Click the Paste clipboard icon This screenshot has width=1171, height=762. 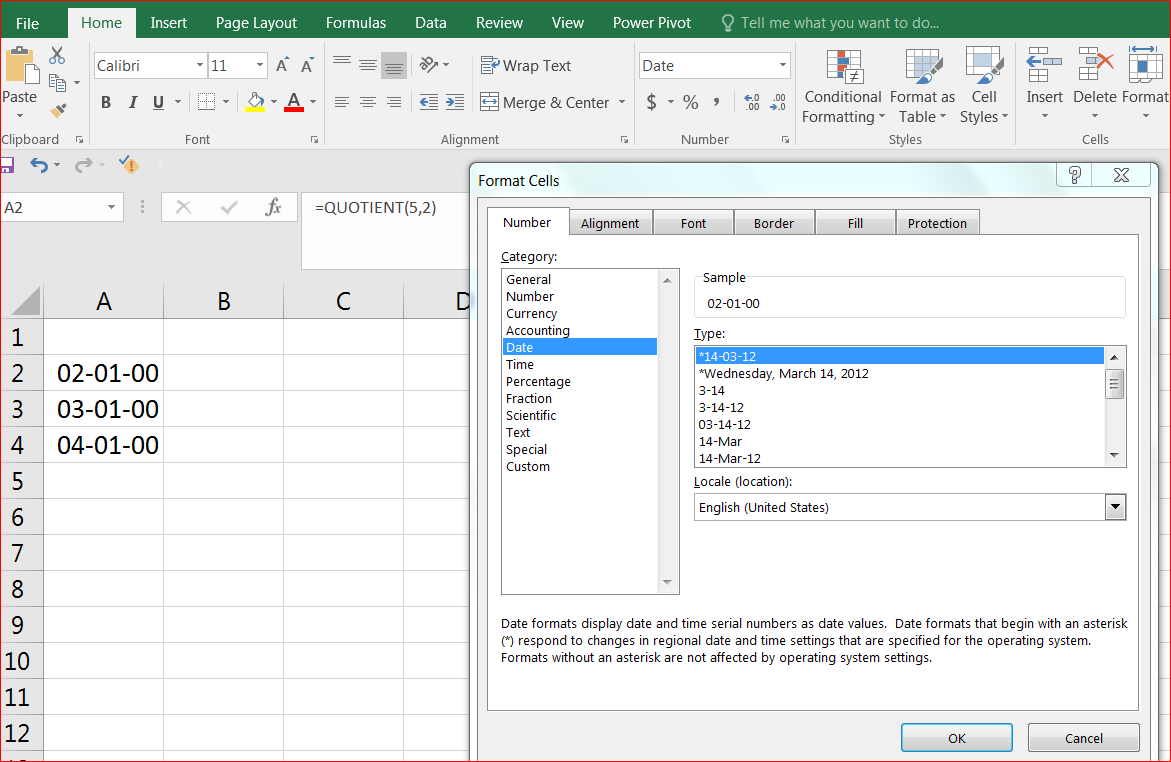pos(22,67)
